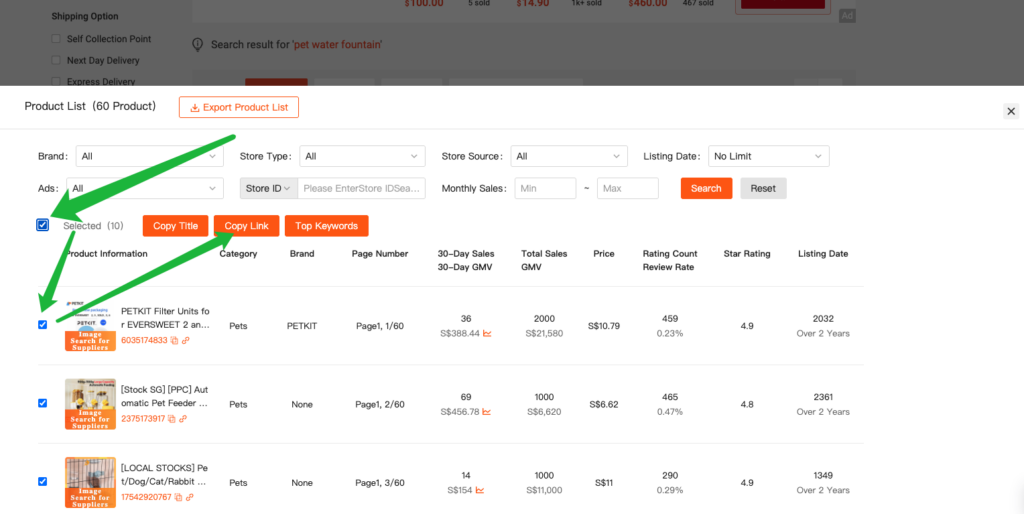
Task: Show sales trend chart for S$456.78 GMV
Action: pyautogui.click(x=487, y=412)
